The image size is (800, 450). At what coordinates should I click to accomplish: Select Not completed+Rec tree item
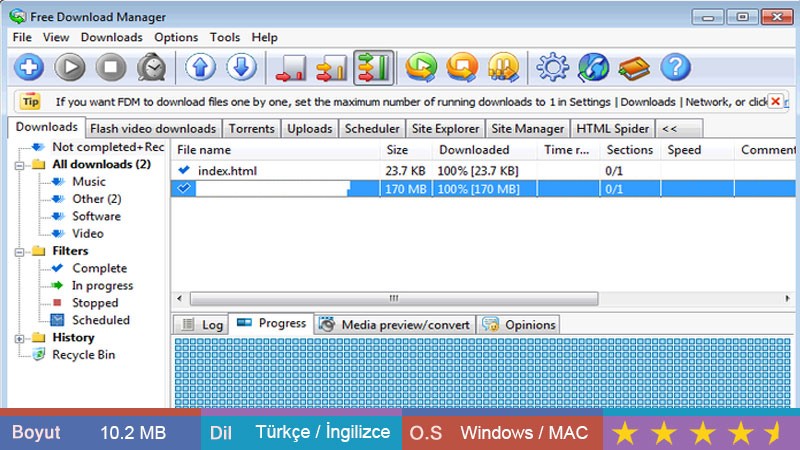click(x=108, y=147)
